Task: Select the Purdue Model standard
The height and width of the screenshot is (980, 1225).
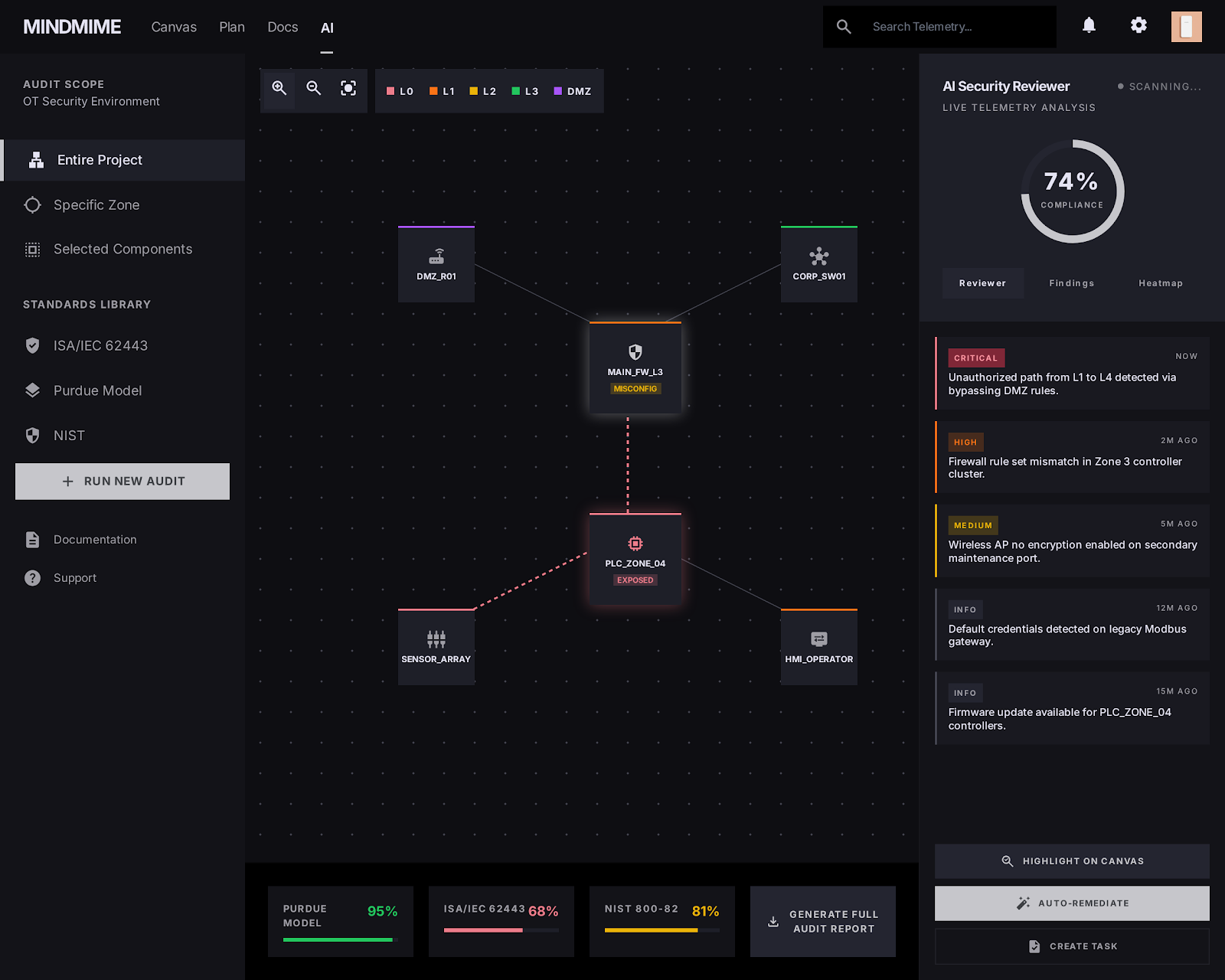Action: (x=96, y=390)
